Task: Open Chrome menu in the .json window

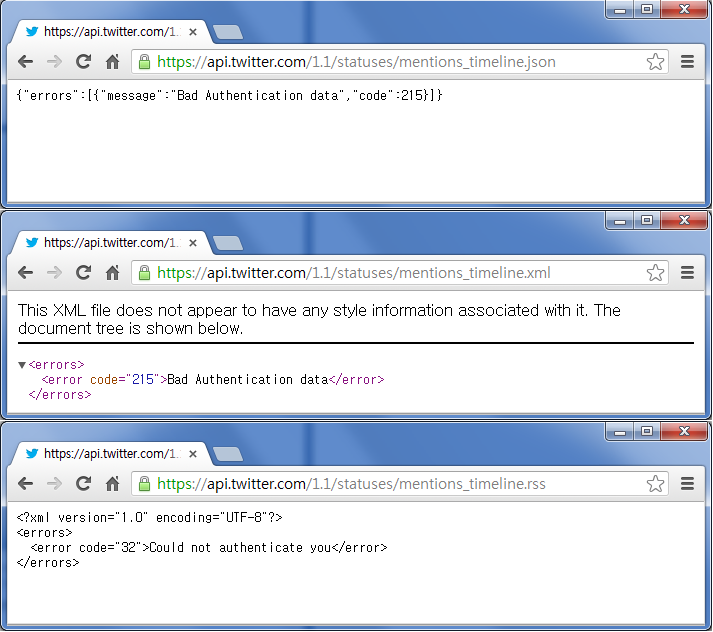Action: click(x=687, y=61)
